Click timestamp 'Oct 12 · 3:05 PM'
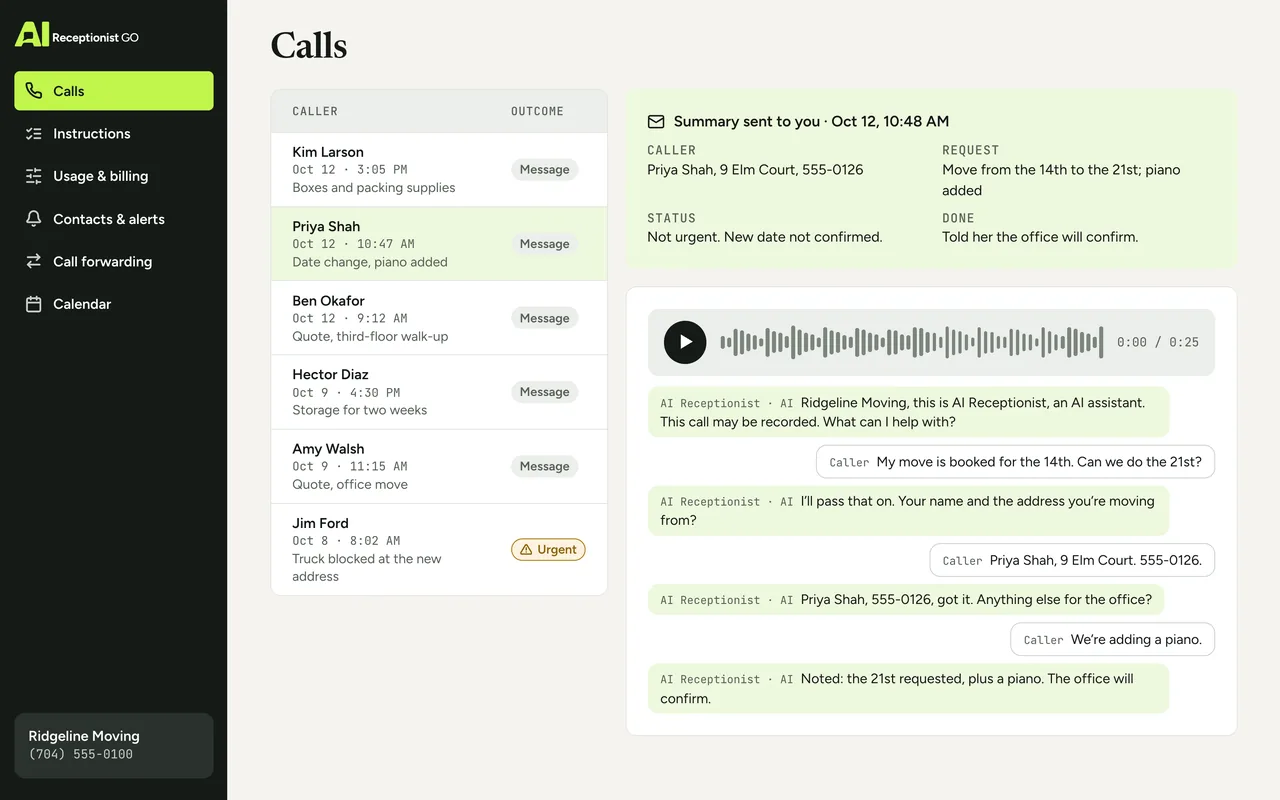Screen dimensions: 1280x800 tap(349, 170)
